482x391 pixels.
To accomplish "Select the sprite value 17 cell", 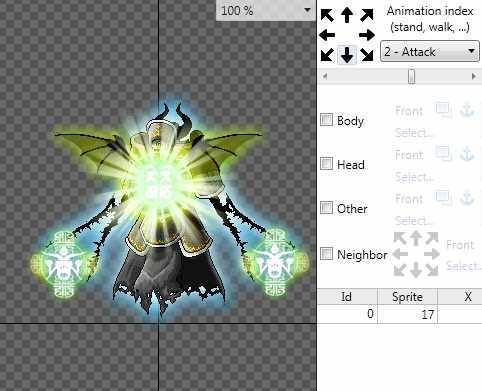I will [x=407, y=314].
